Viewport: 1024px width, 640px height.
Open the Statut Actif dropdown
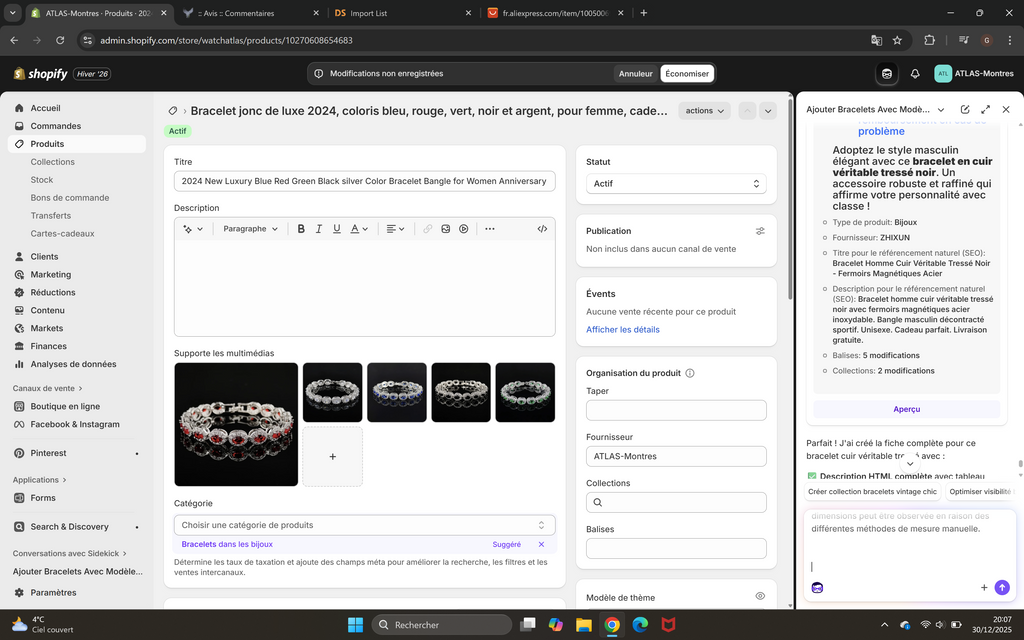click(x=676, y=184)
